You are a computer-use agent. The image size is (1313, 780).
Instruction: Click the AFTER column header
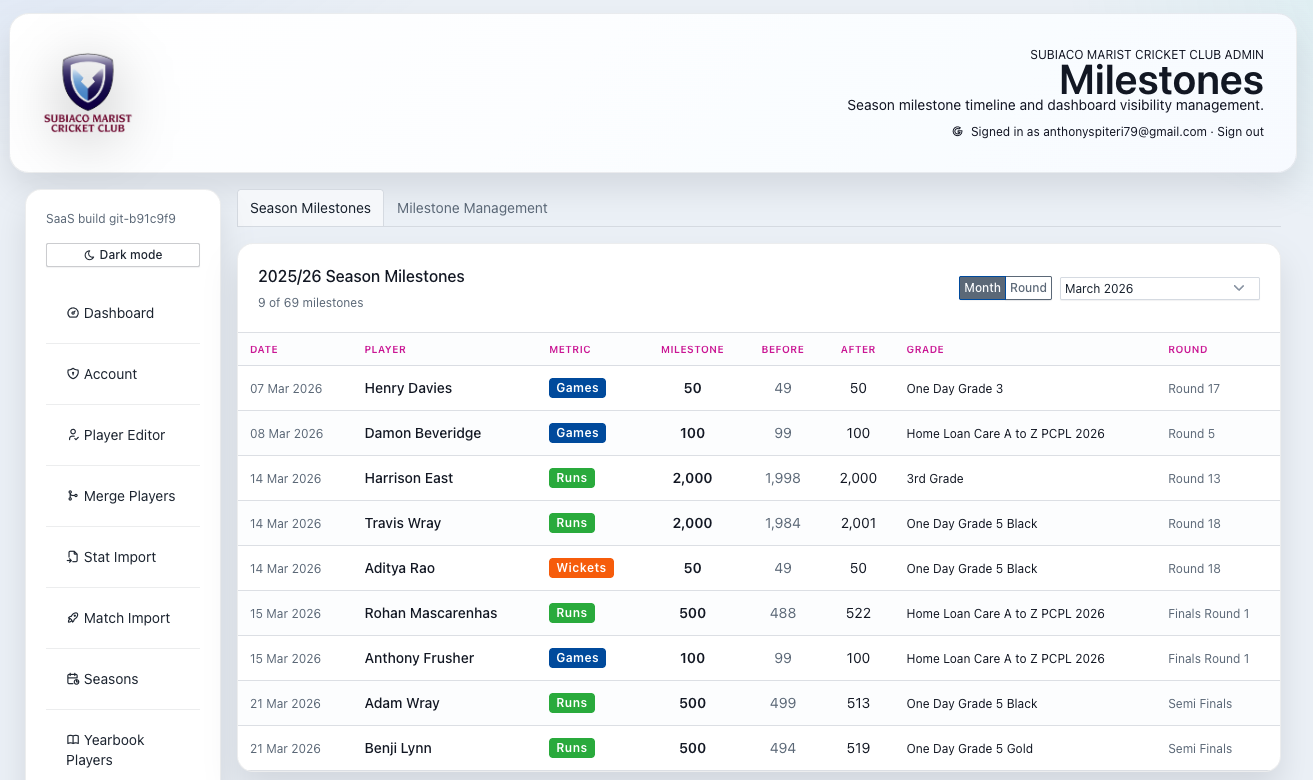point(858,350)
